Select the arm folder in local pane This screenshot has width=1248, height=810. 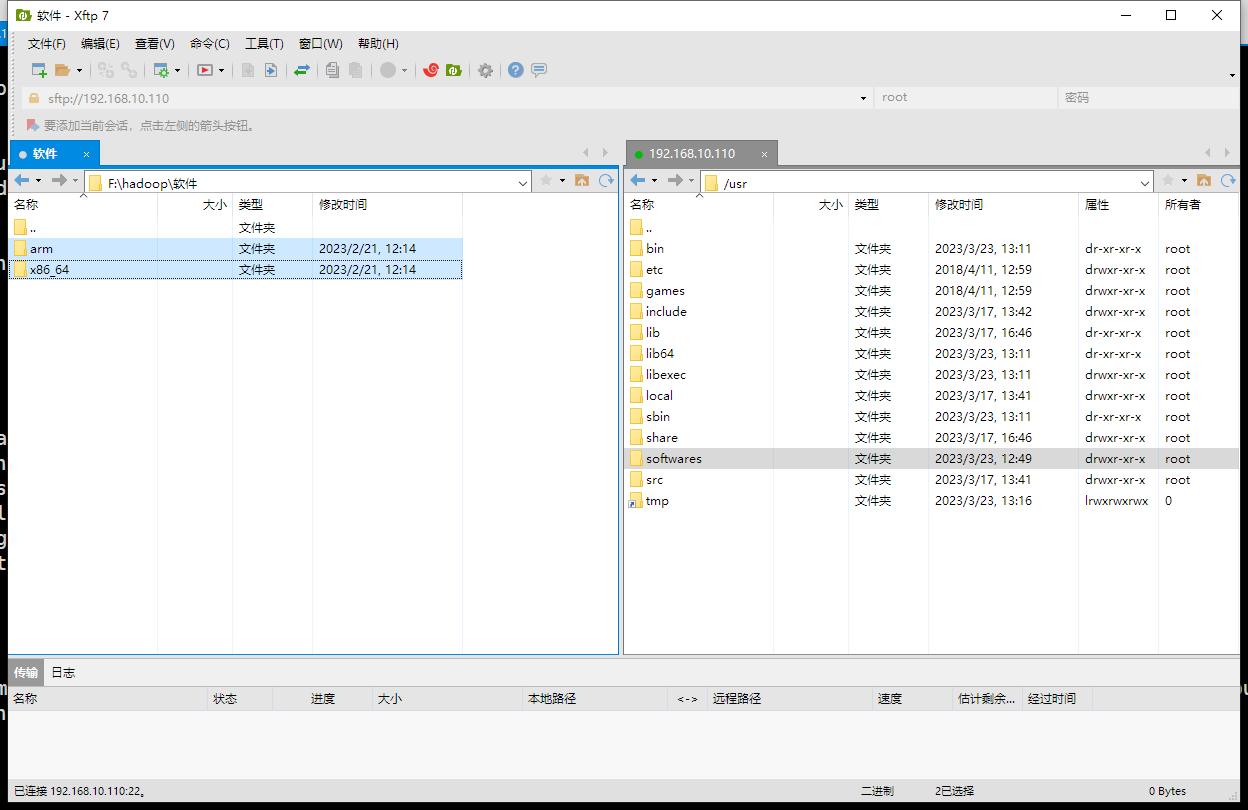[x=41, y=248]
